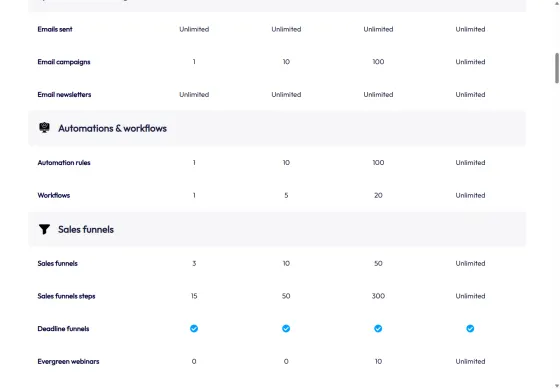Click Automation rules value 100
560x389 pixels.
click(x=378, y=163)
